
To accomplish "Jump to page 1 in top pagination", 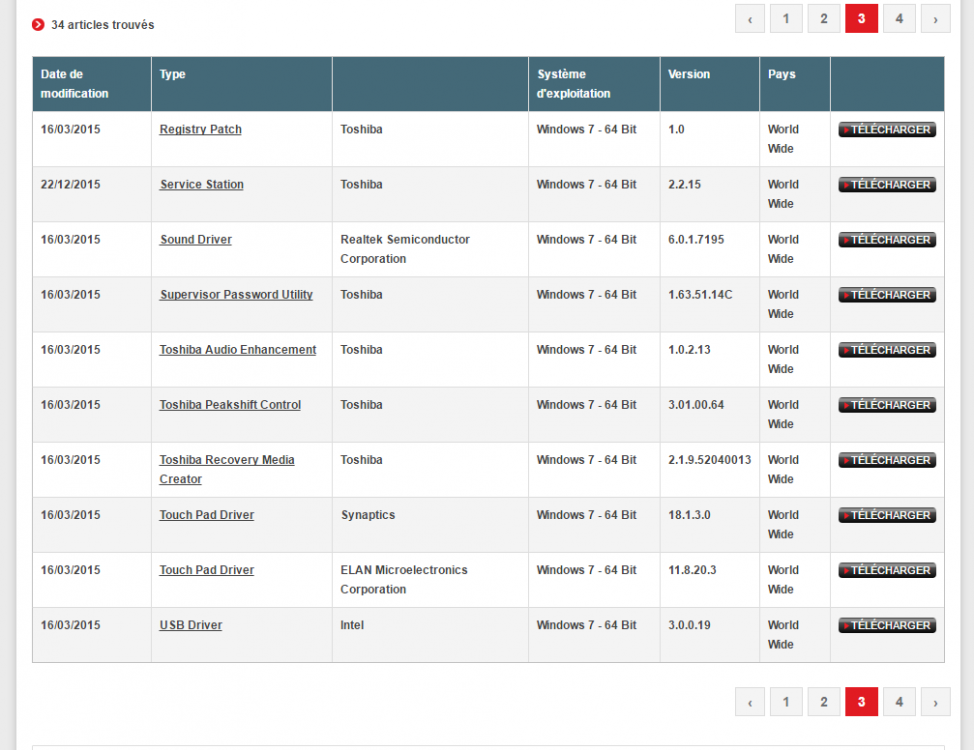I will pos(786,18).
